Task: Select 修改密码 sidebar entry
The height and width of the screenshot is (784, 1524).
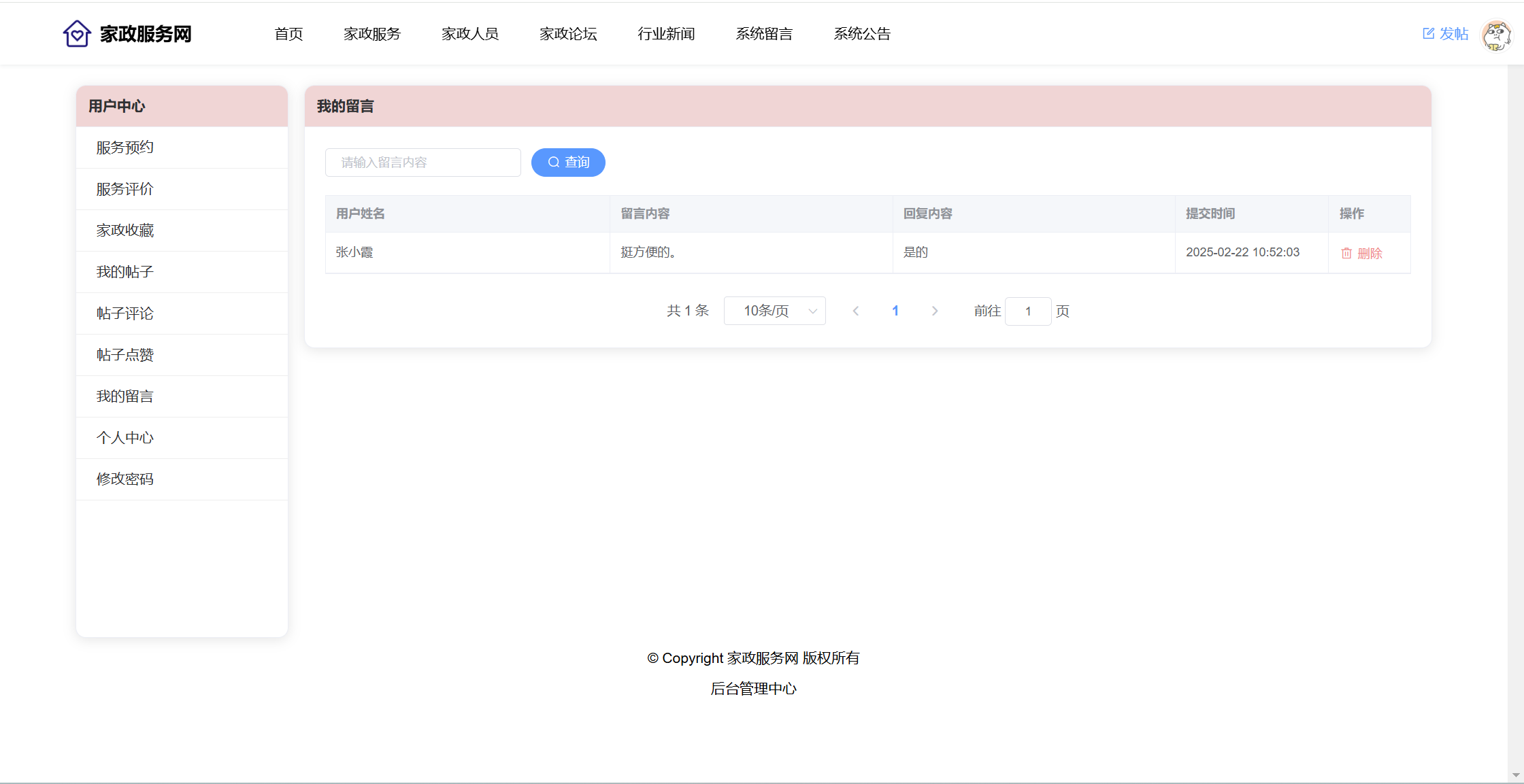Action: [125, 479]
